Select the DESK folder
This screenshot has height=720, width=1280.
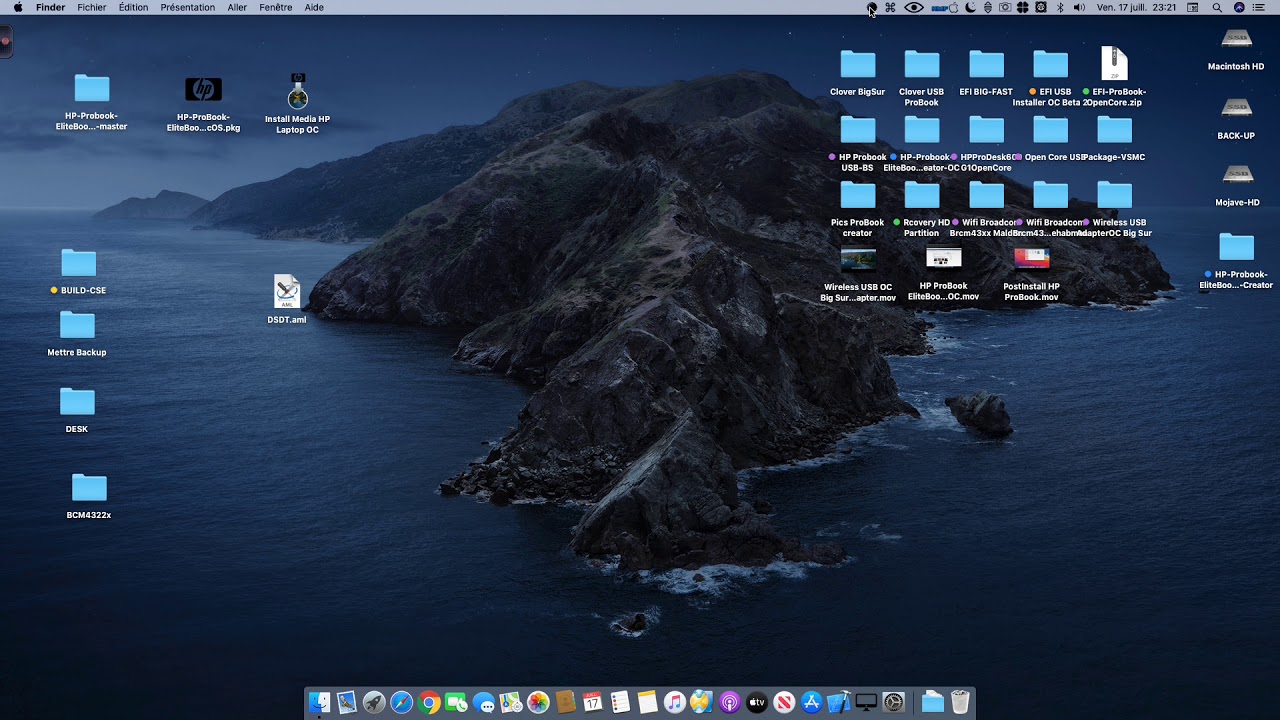pyautogui.click(x=77, y=401)
